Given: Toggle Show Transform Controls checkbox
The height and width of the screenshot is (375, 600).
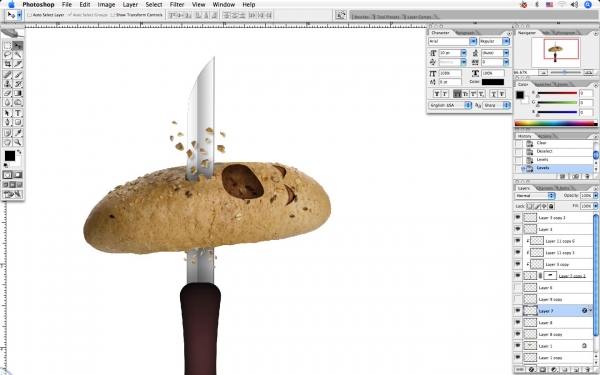Looking at the screenshot, I should click(112, 15).
